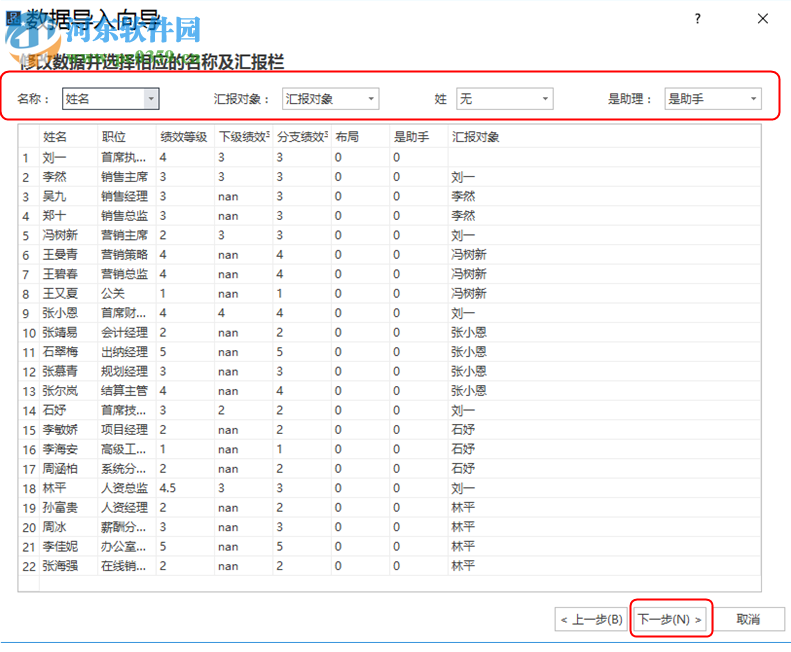Select the 下级绩效 column header
The height and width of the screenshot is (652, 791).
(x=244, y=137)
